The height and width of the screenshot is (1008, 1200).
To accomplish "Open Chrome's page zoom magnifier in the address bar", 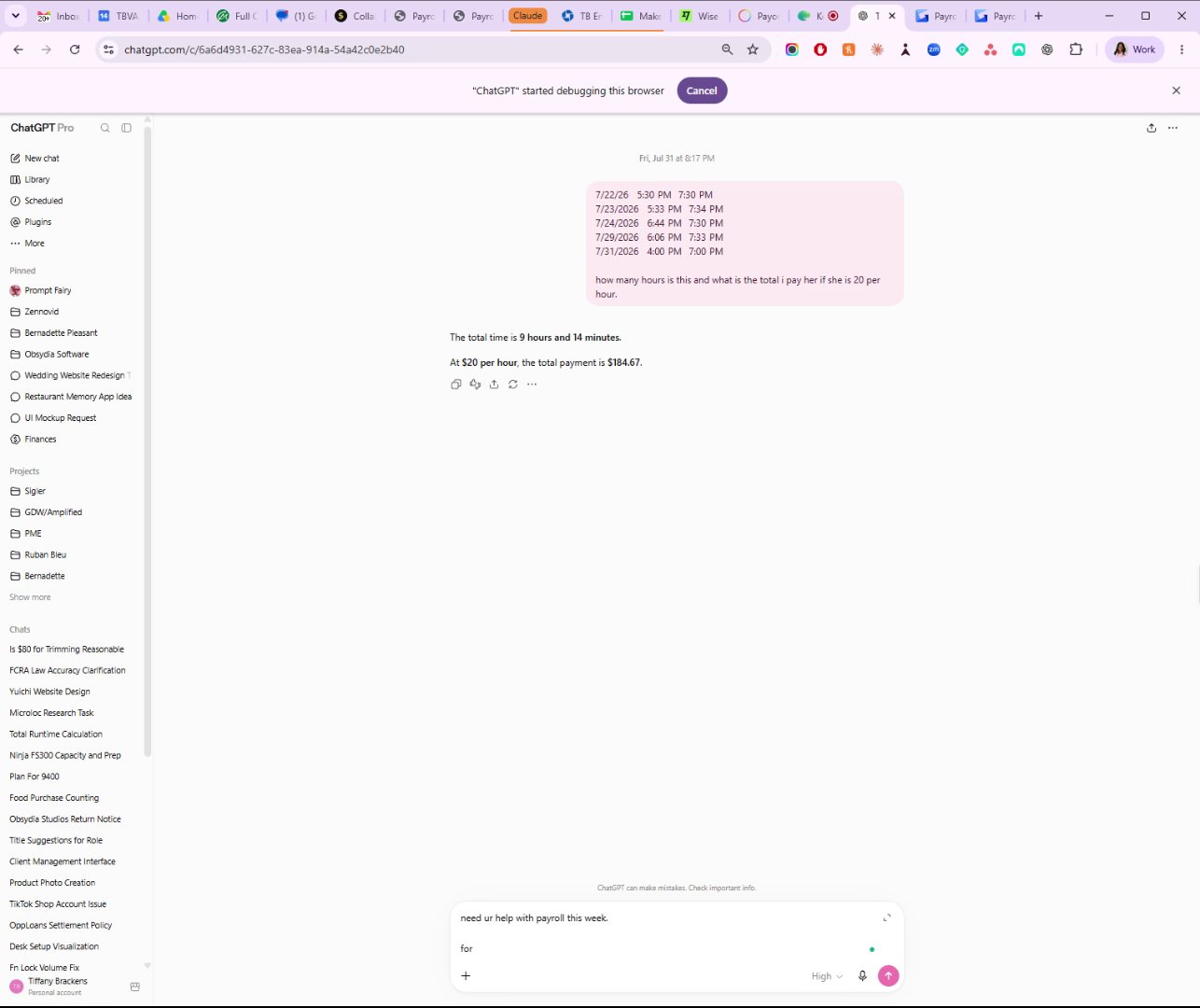I will pos(727,49).
